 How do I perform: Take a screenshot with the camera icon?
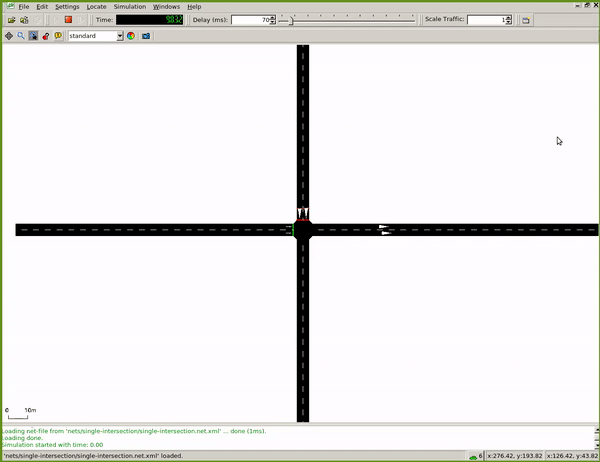pyautogui.click(x=146, y=36)
